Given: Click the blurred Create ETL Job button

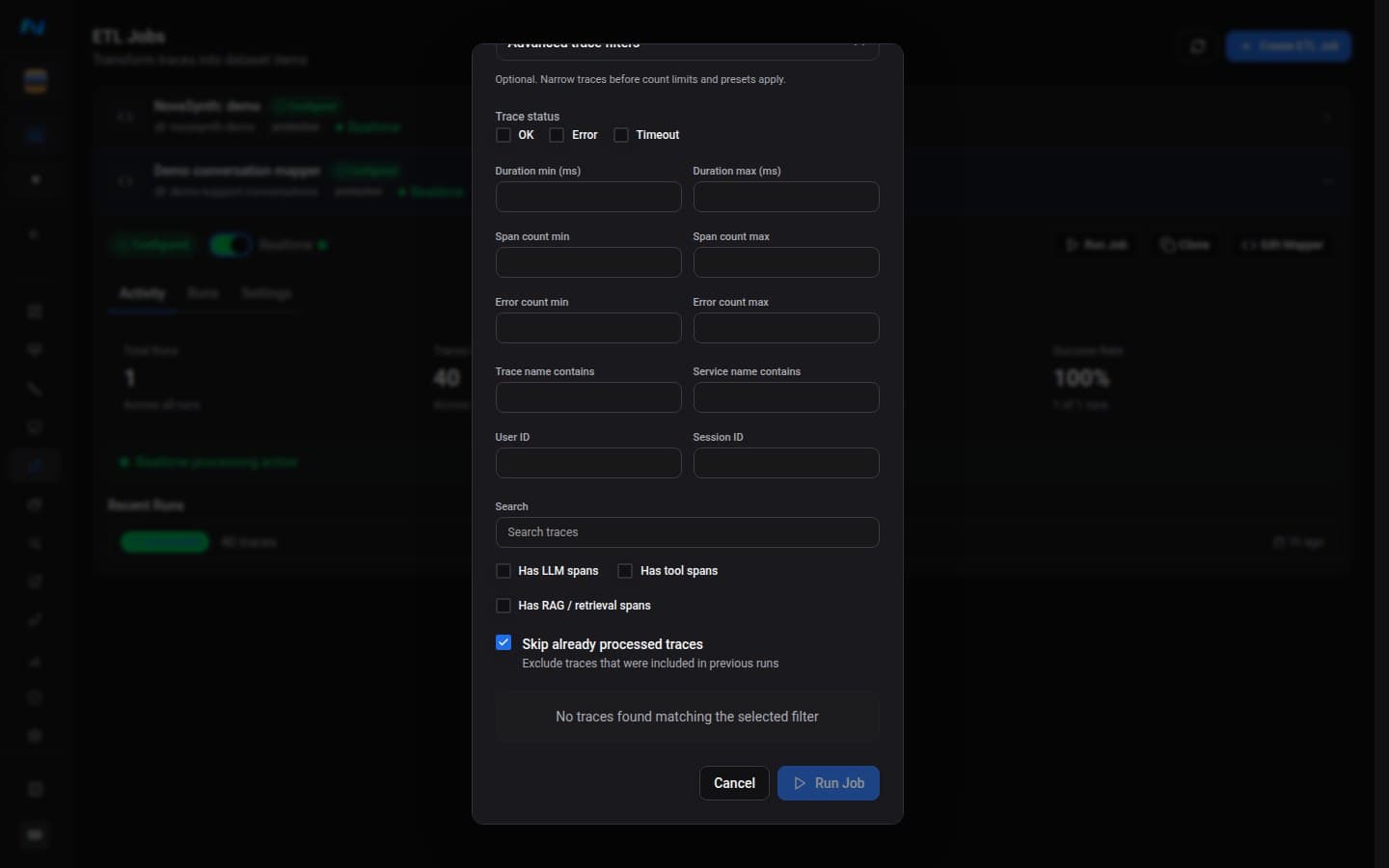Looking at the screenshot, I should (x=1289, y=46).
